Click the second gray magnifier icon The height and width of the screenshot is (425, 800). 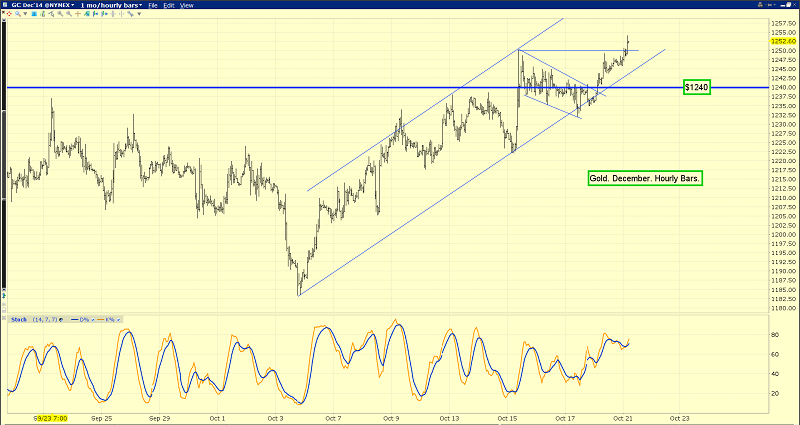tap(69, 14)
